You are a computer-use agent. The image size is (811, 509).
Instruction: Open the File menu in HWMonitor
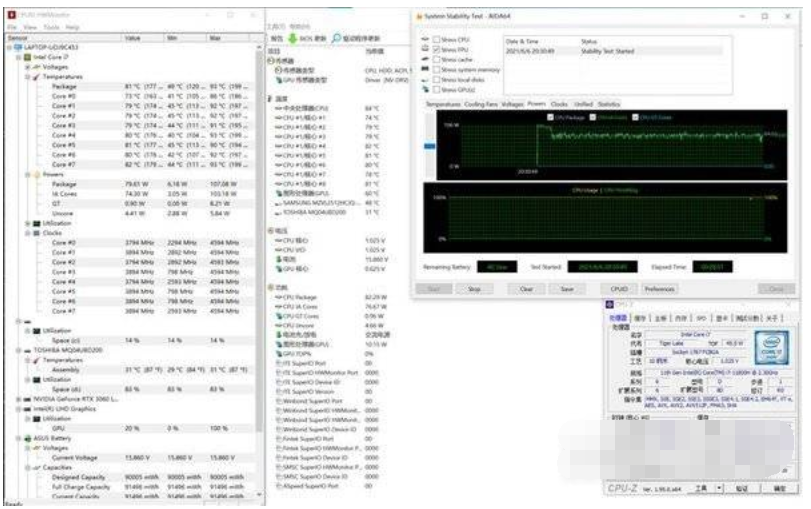pyautogui.click(x=12, y=27)
